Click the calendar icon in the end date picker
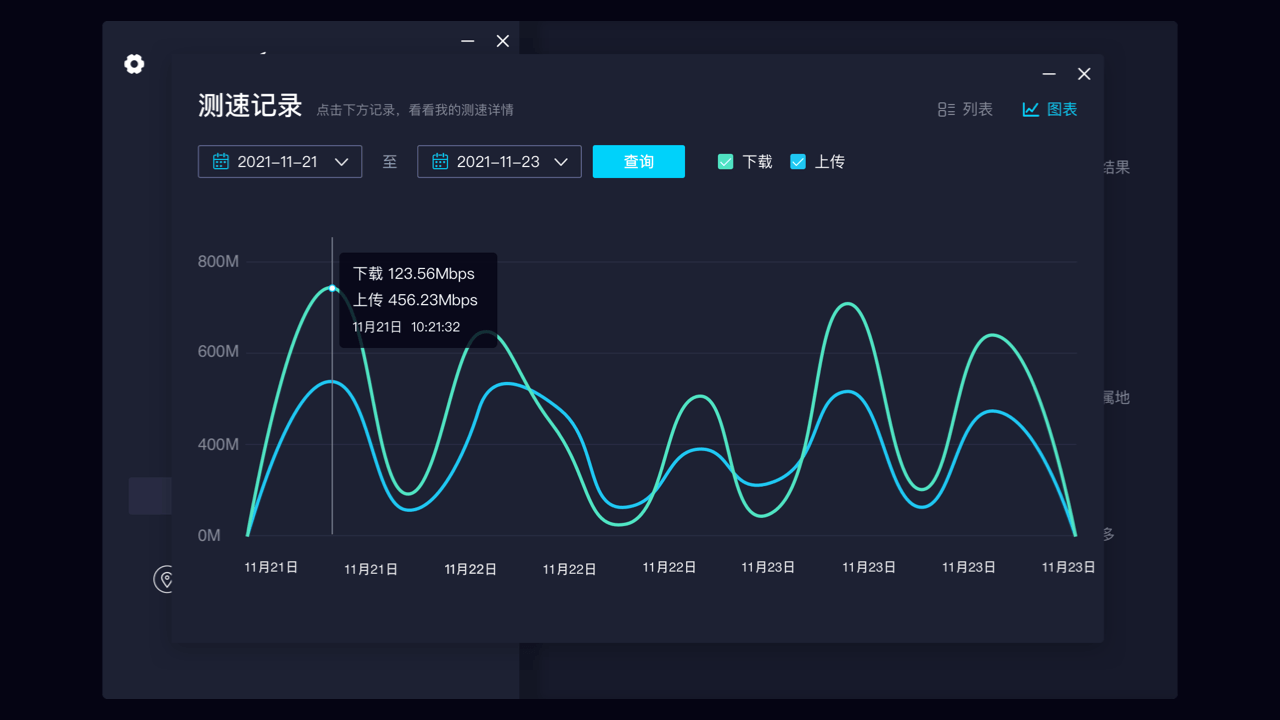Image resolution: width=1280 pixels, height=720 pixels. click(x=440, y=161)
